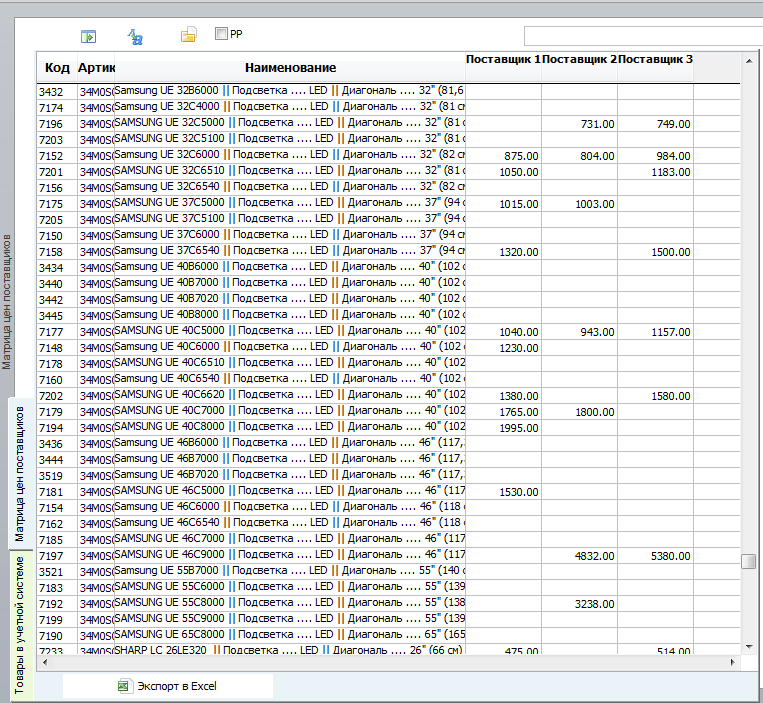Switch to Товары в учетной системе tab
Screen dimensions: 763x703
(20, 626)
